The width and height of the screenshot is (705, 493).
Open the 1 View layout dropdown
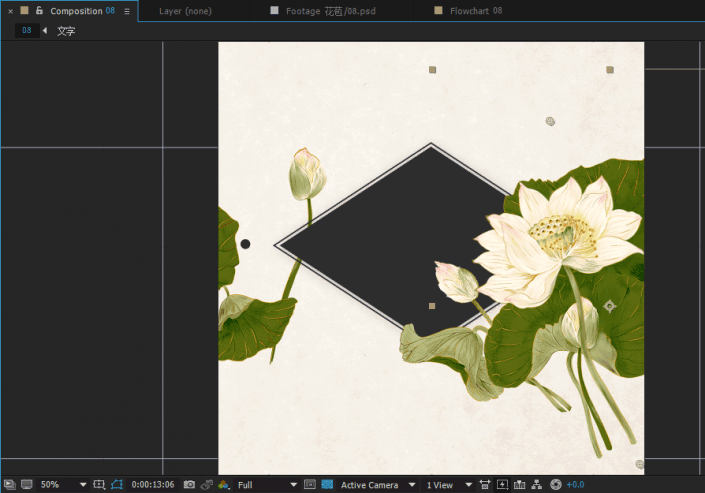pos(449,484)
